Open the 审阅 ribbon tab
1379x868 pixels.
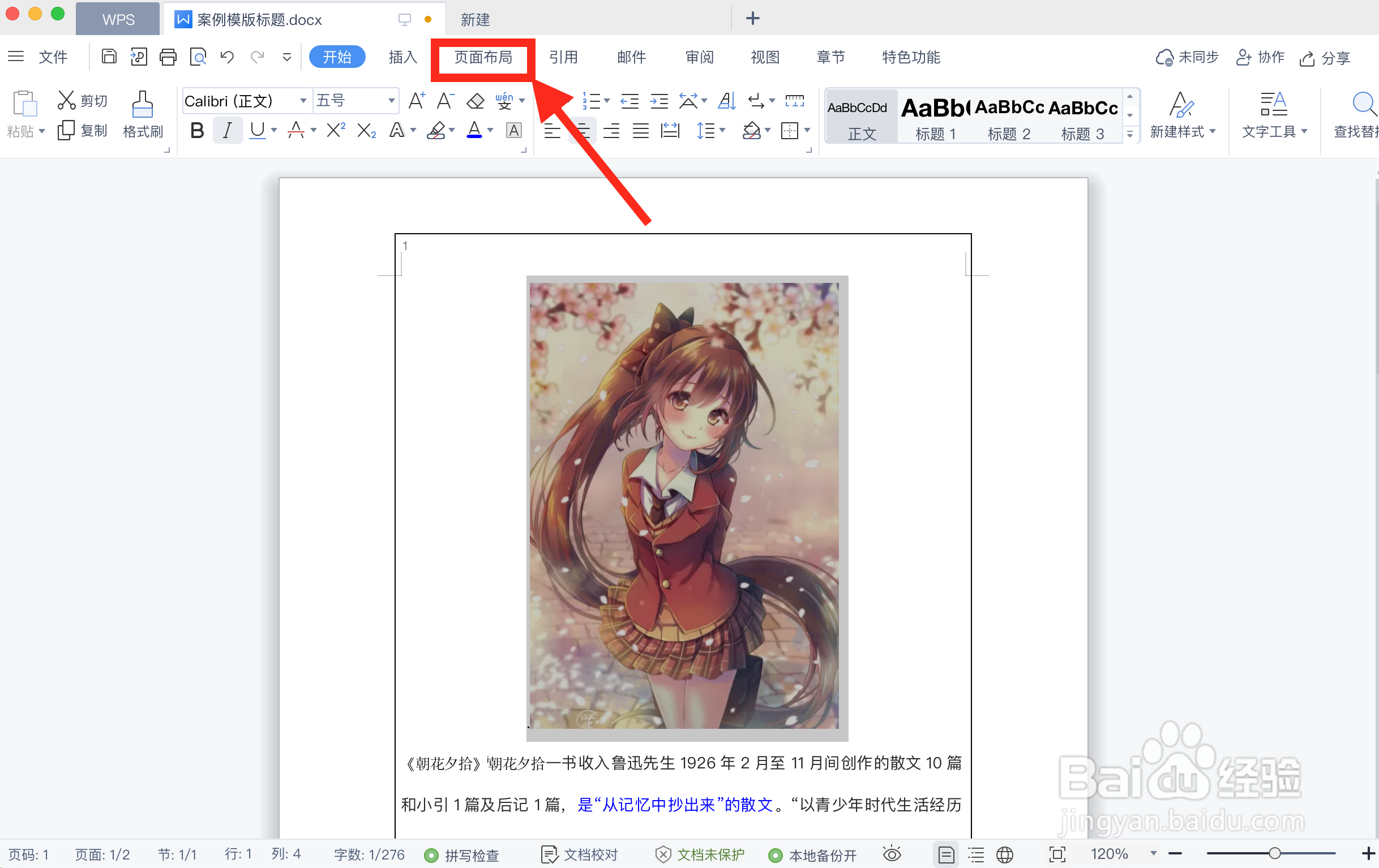pos(699,57)
